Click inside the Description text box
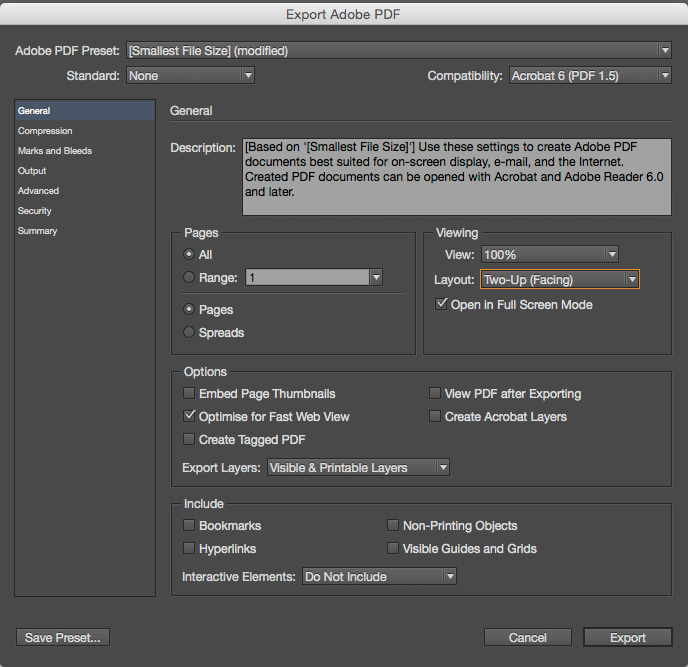Screen dimensions: 688x667 click(457, 177)
